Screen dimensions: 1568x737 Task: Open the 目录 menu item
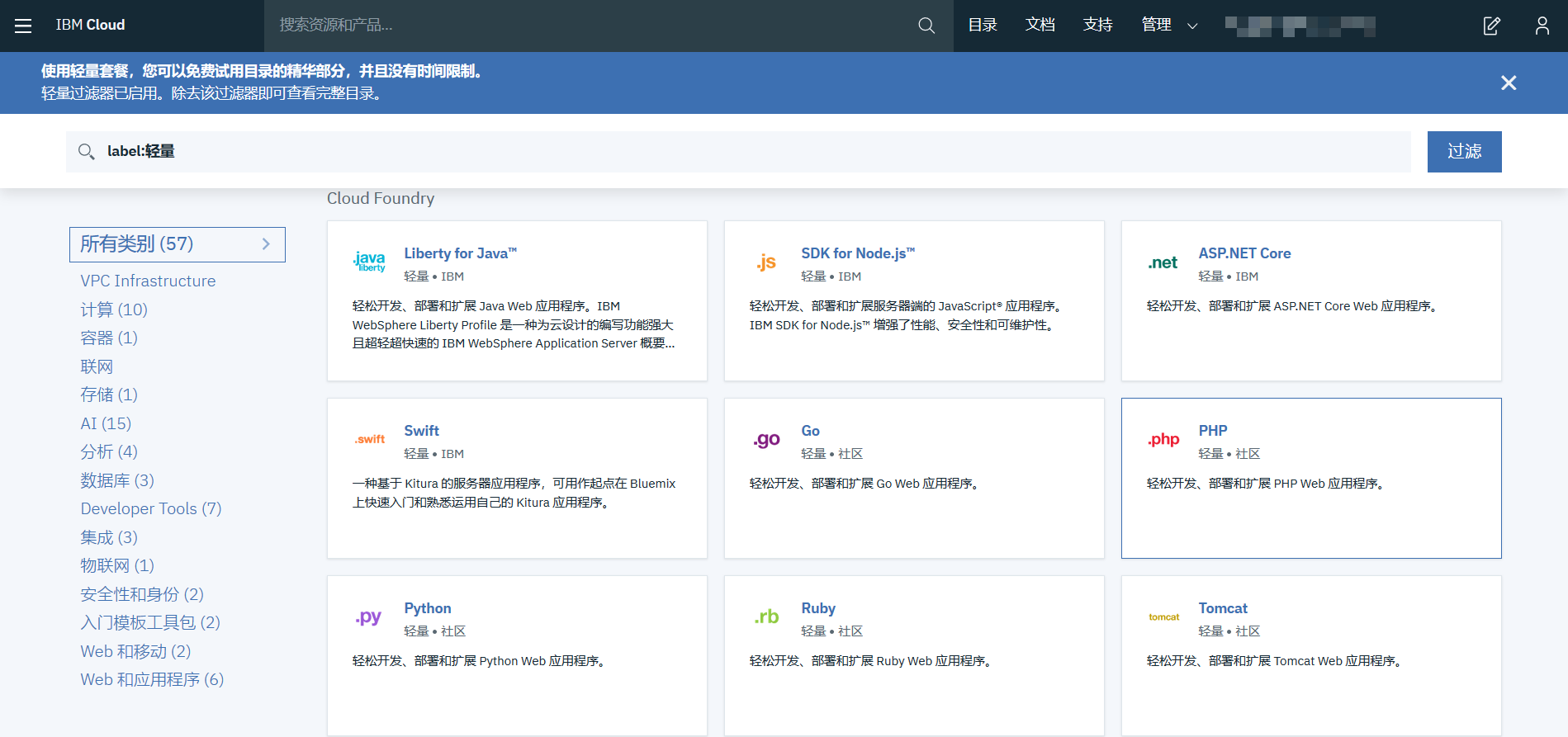pos(983,26)
